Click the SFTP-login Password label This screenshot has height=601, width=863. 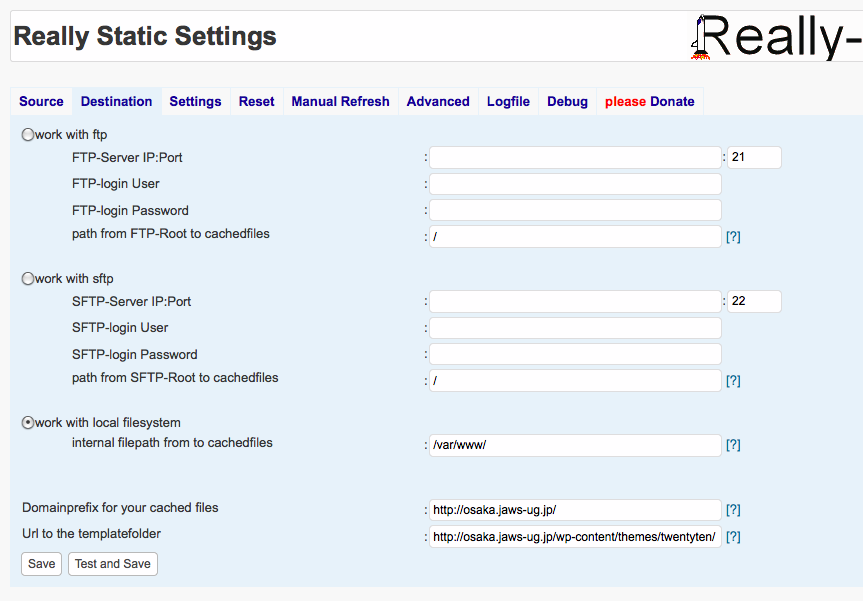click(x=134, y=354)
